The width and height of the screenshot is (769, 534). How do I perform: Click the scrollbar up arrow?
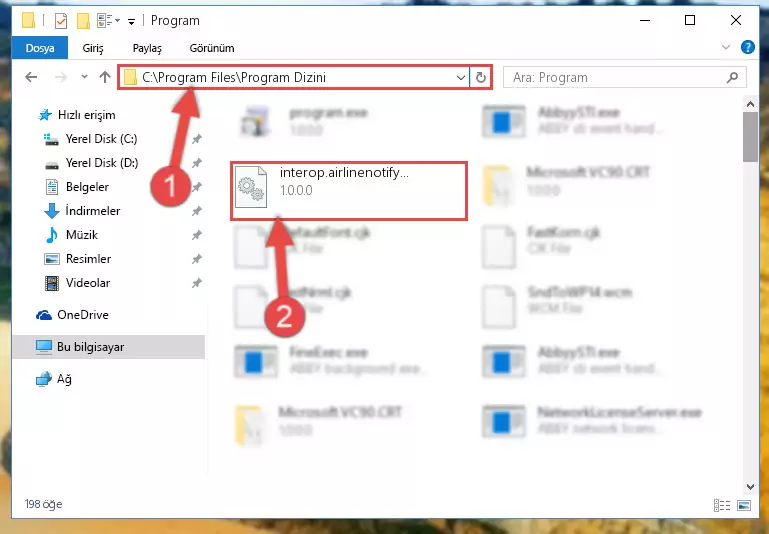[x=750, y=104]
